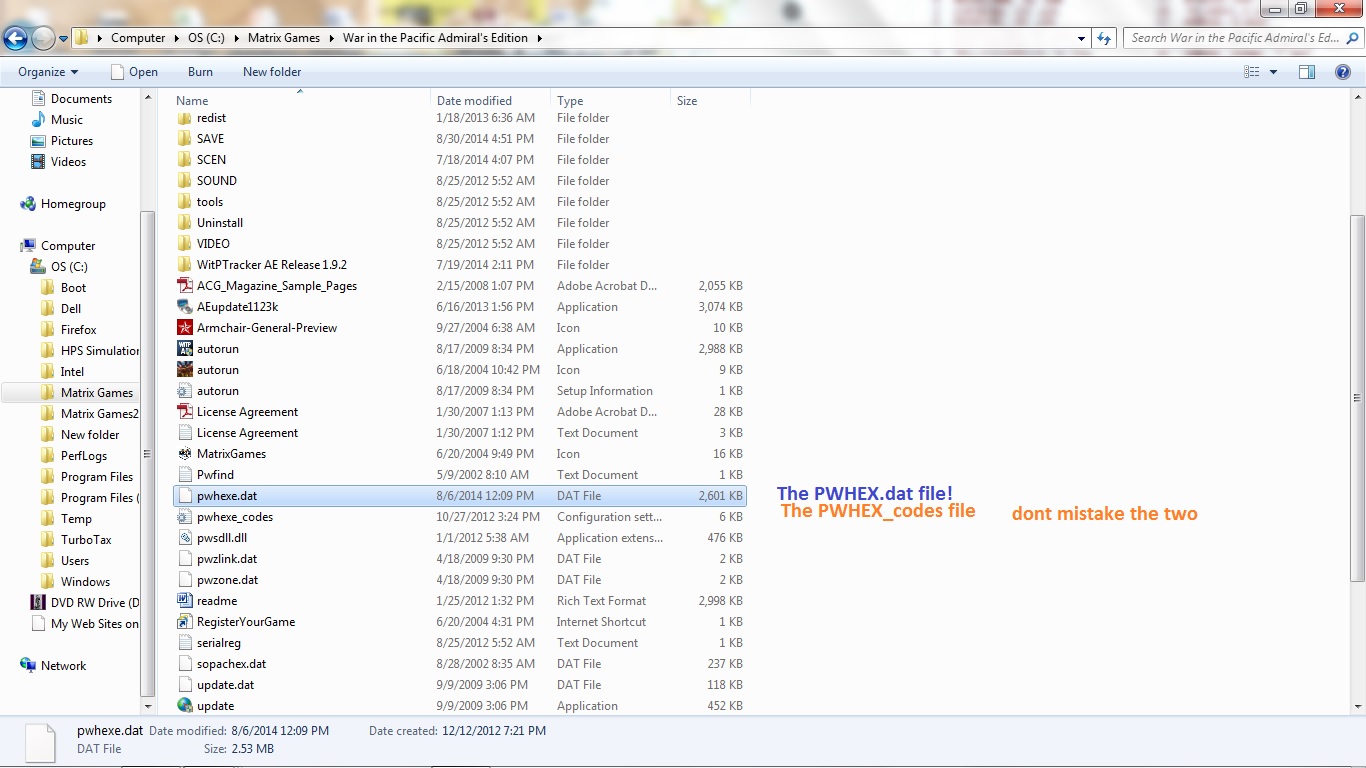Click the Back navigation arrow button
The height and width of the screenshot is (768, 1366).
(x=16, y=38)
